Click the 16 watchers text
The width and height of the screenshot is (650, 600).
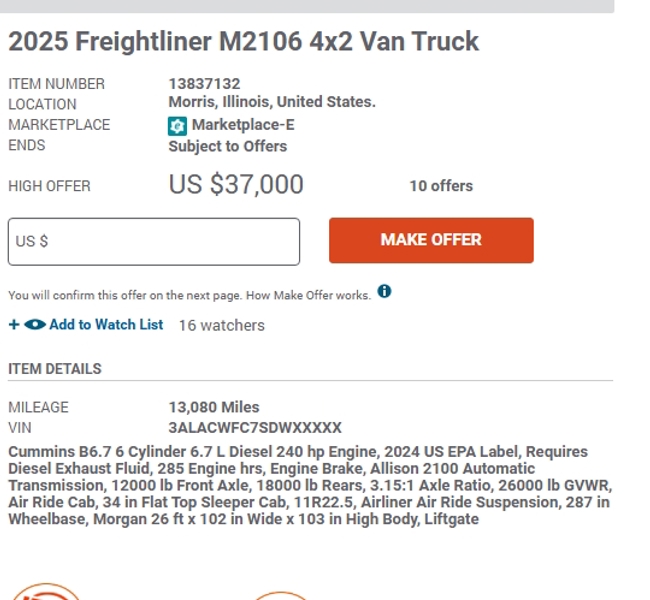221,325
